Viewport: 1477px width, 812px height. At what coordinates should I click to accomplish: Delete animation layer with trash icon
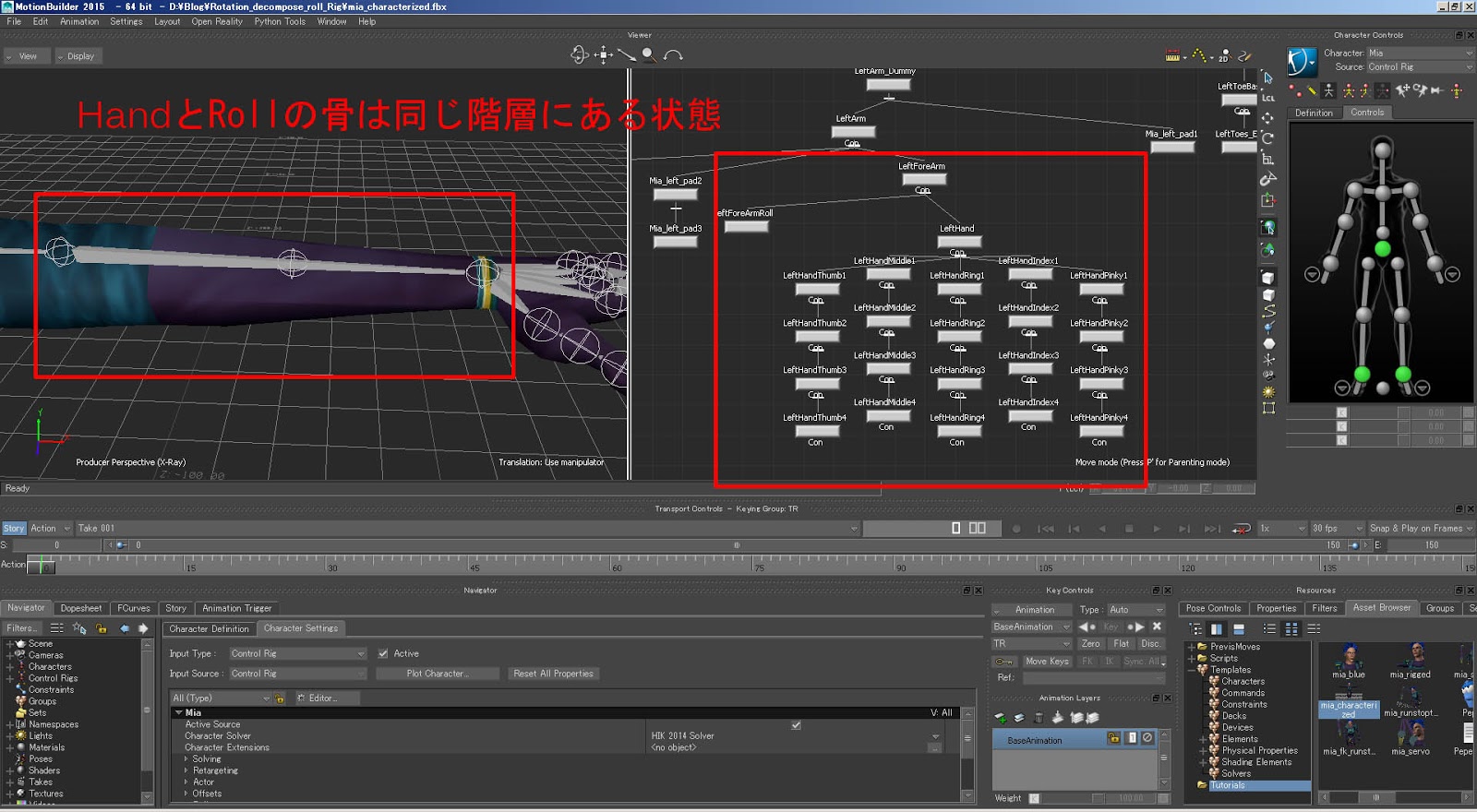[x=1038, y=718]
